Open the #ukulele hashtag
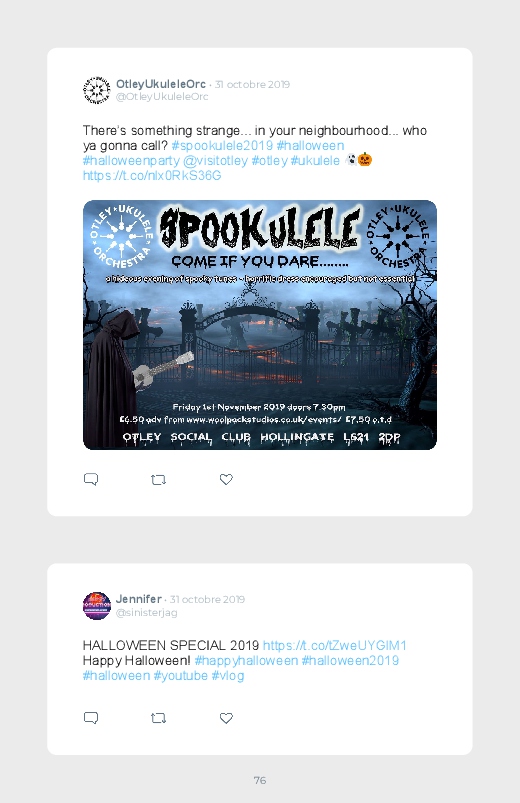 (315, 161)
